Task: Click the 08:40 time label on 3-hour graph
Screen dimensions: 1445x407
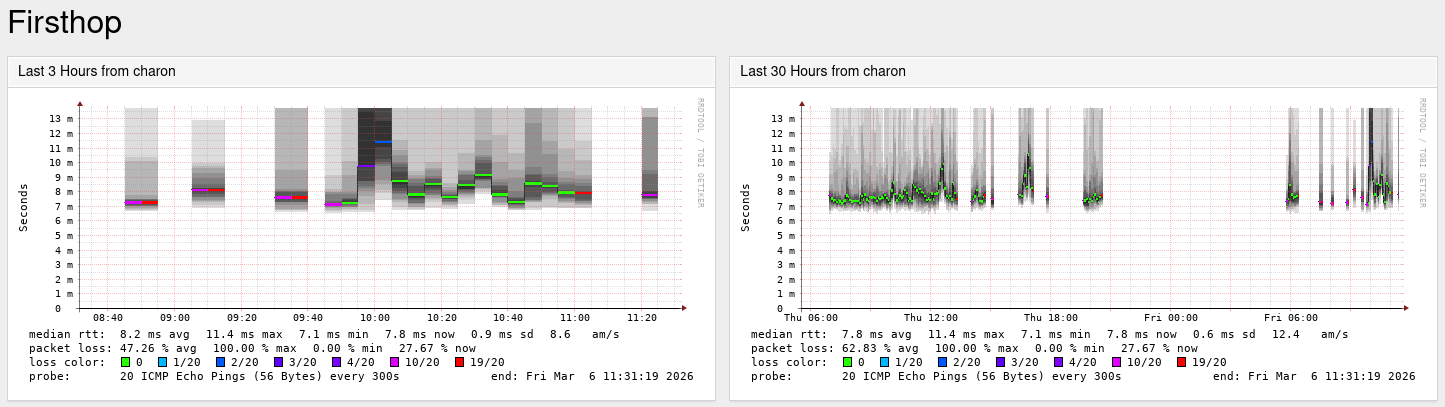Action: [108, 318]
